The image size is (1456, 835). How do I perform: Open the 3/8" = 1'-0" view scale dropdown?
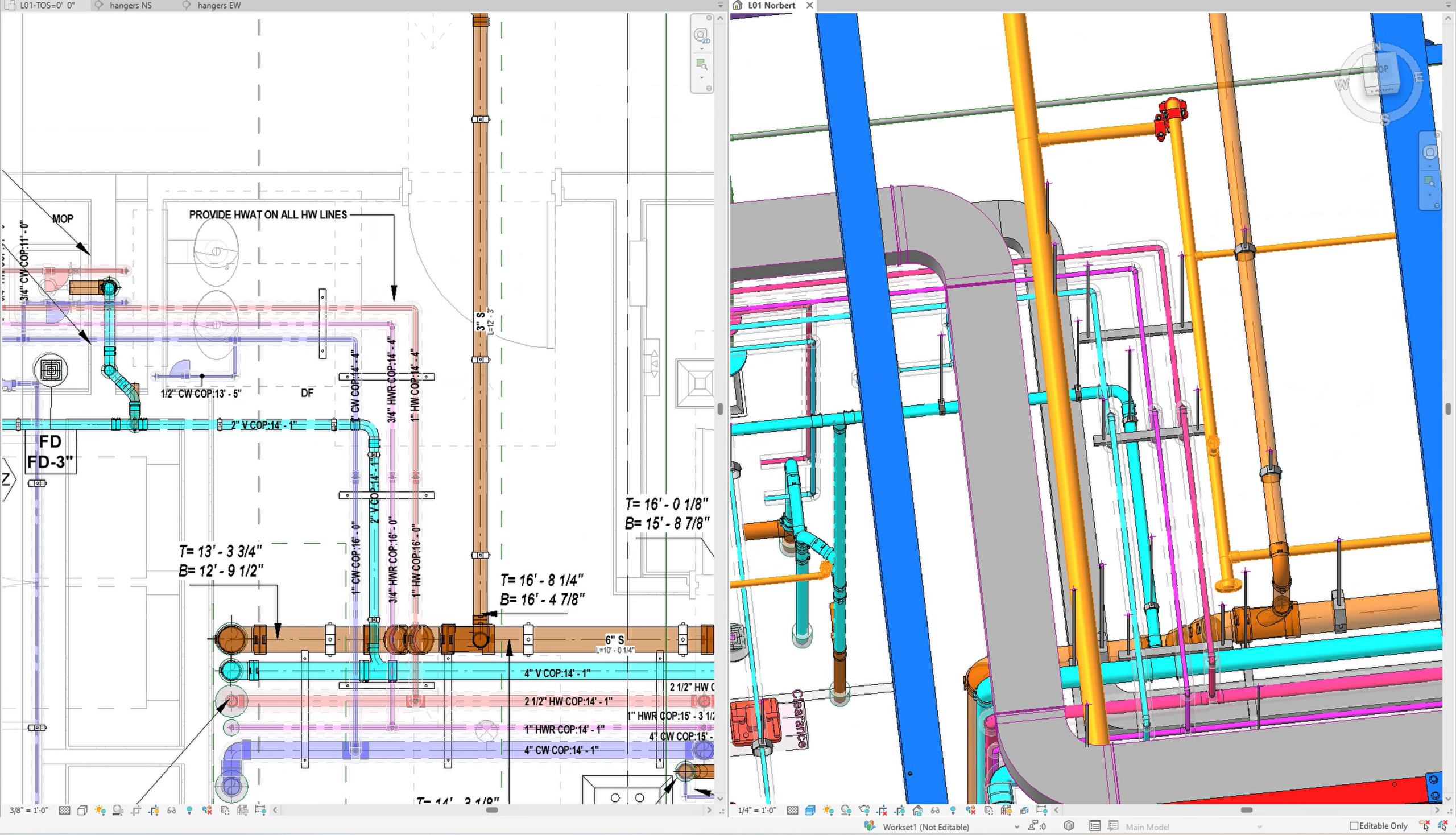click(28, 811)
